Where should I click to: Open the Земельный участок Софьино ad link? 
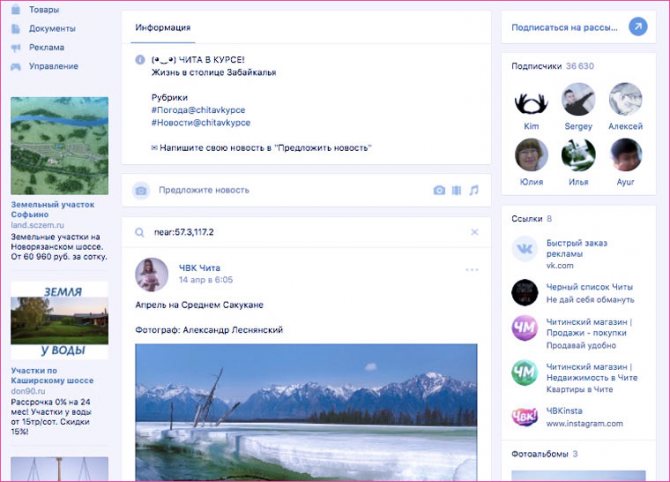tap(53, 209)
